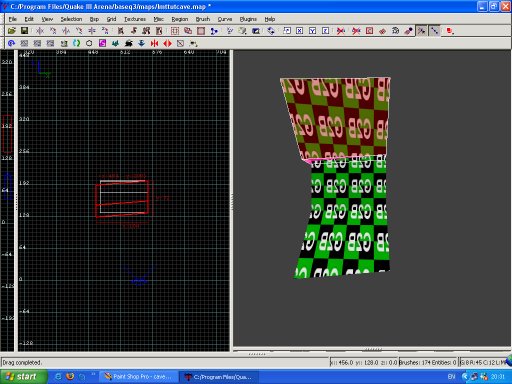The width and height of the screenshot is (512, 384).
Task: Open the File menu
Action: click(x=13, y=19)
